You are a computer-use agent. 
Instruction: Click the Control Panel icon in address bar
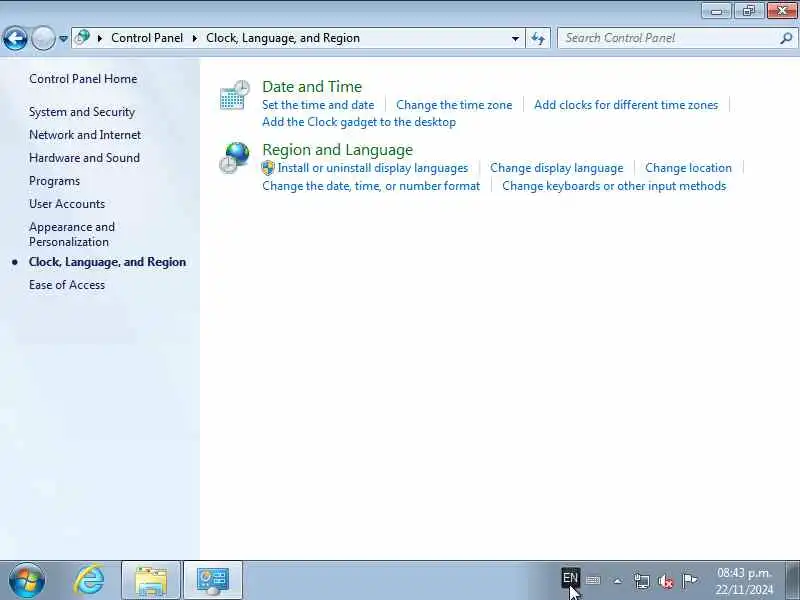[82, 38]
